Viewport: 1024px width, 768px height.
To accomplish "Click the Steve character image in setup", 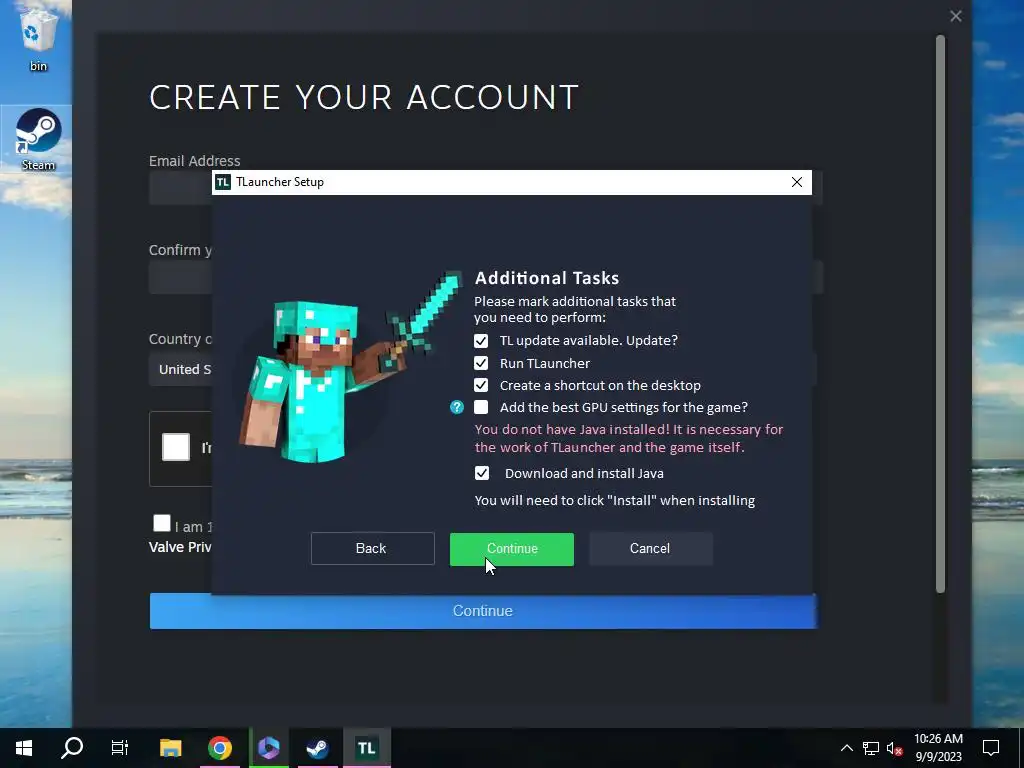I will [351, 368].
